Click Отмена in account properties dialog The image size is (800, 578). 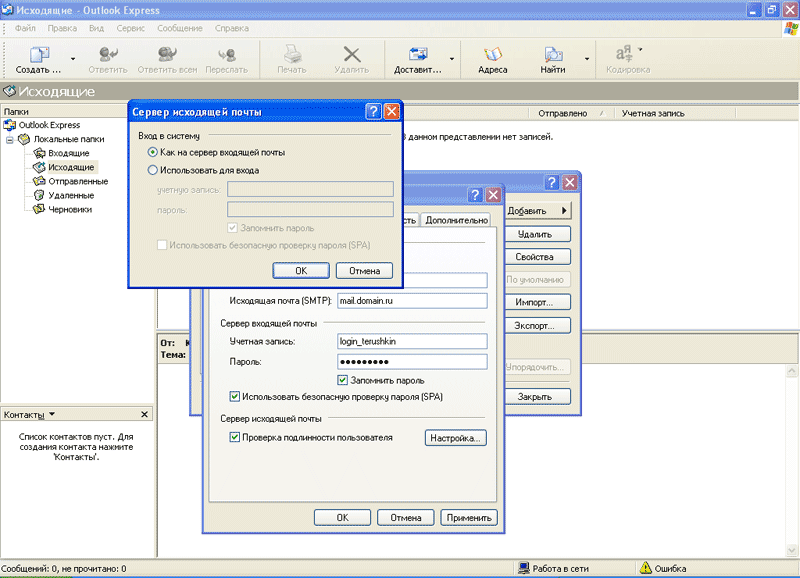click(406, 517)
